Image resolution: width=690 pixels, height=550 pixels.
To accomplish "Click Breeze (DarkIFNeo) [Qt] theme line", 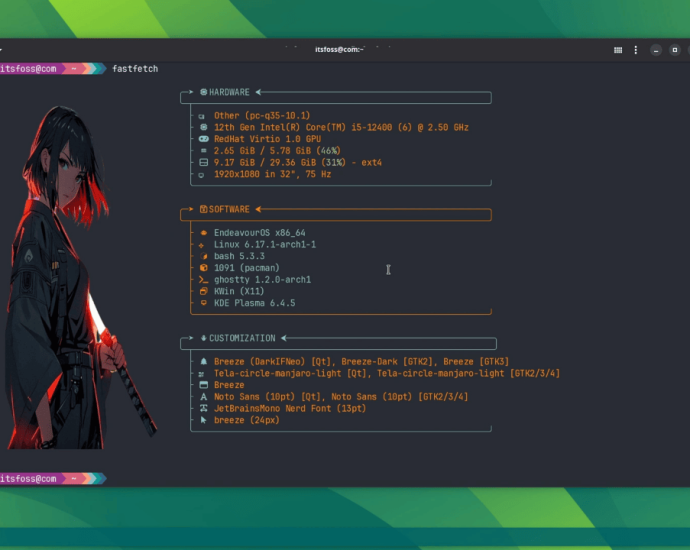I will tap(361, 361).
